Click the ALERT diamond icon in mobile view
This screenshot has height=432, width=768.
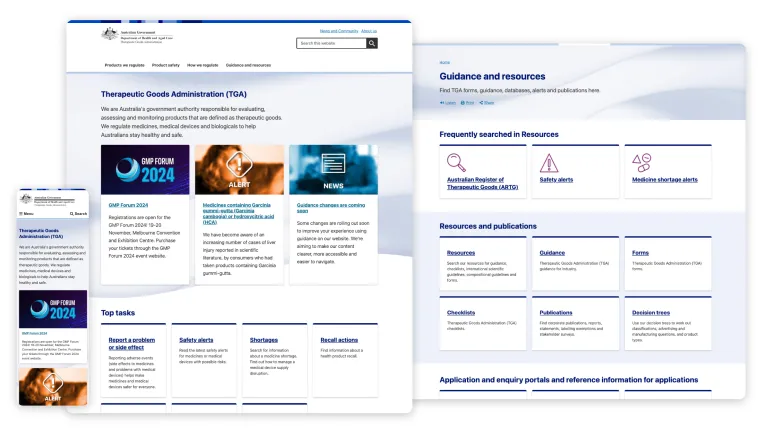tap(52, 383)
